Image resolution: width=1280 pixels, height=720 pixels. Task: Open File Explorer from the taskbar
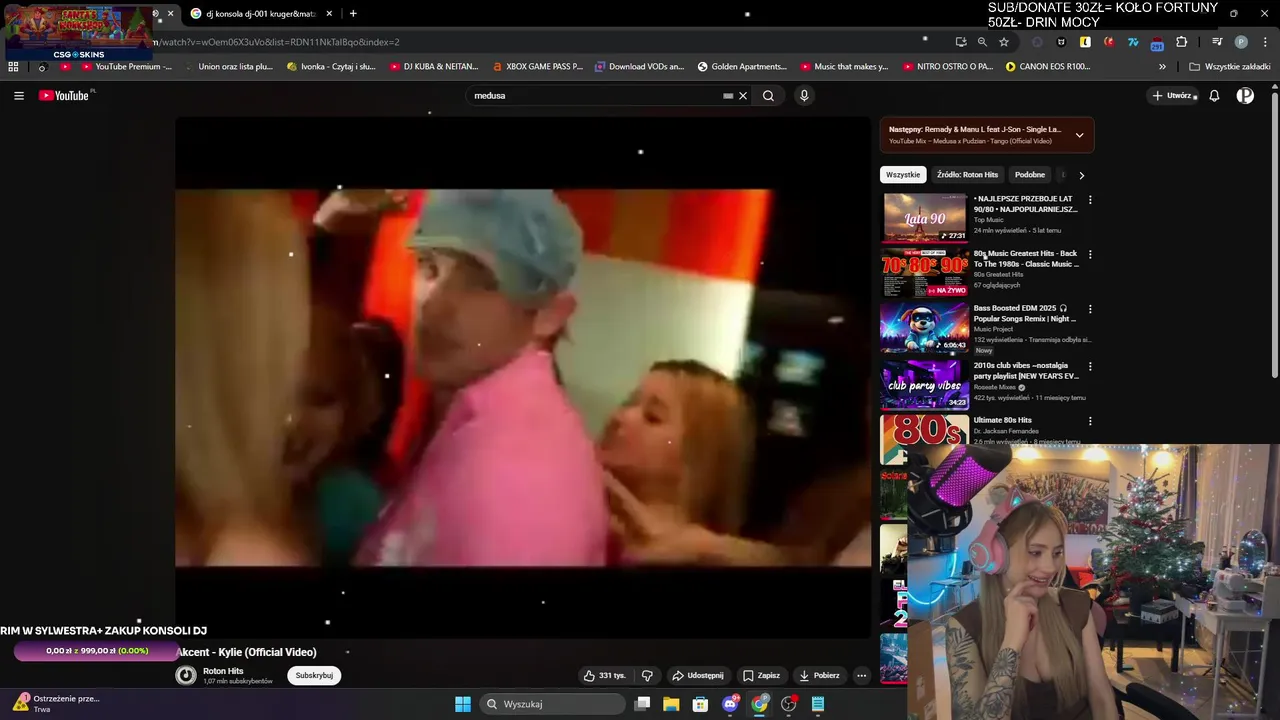671,704
